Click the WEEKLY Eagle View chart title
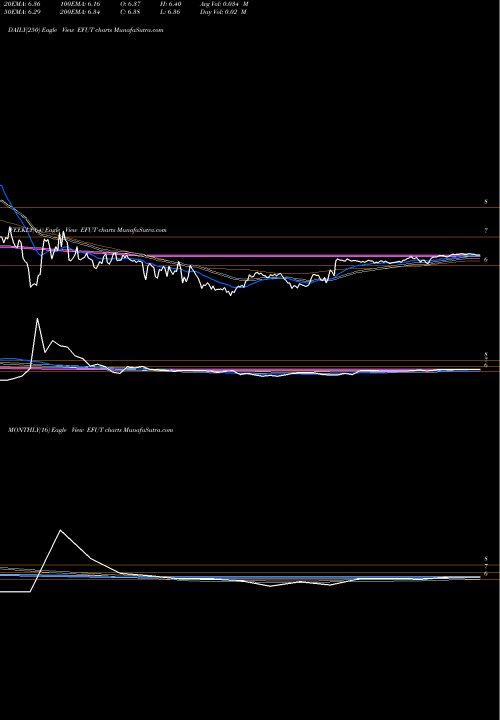 pos(87,230)
